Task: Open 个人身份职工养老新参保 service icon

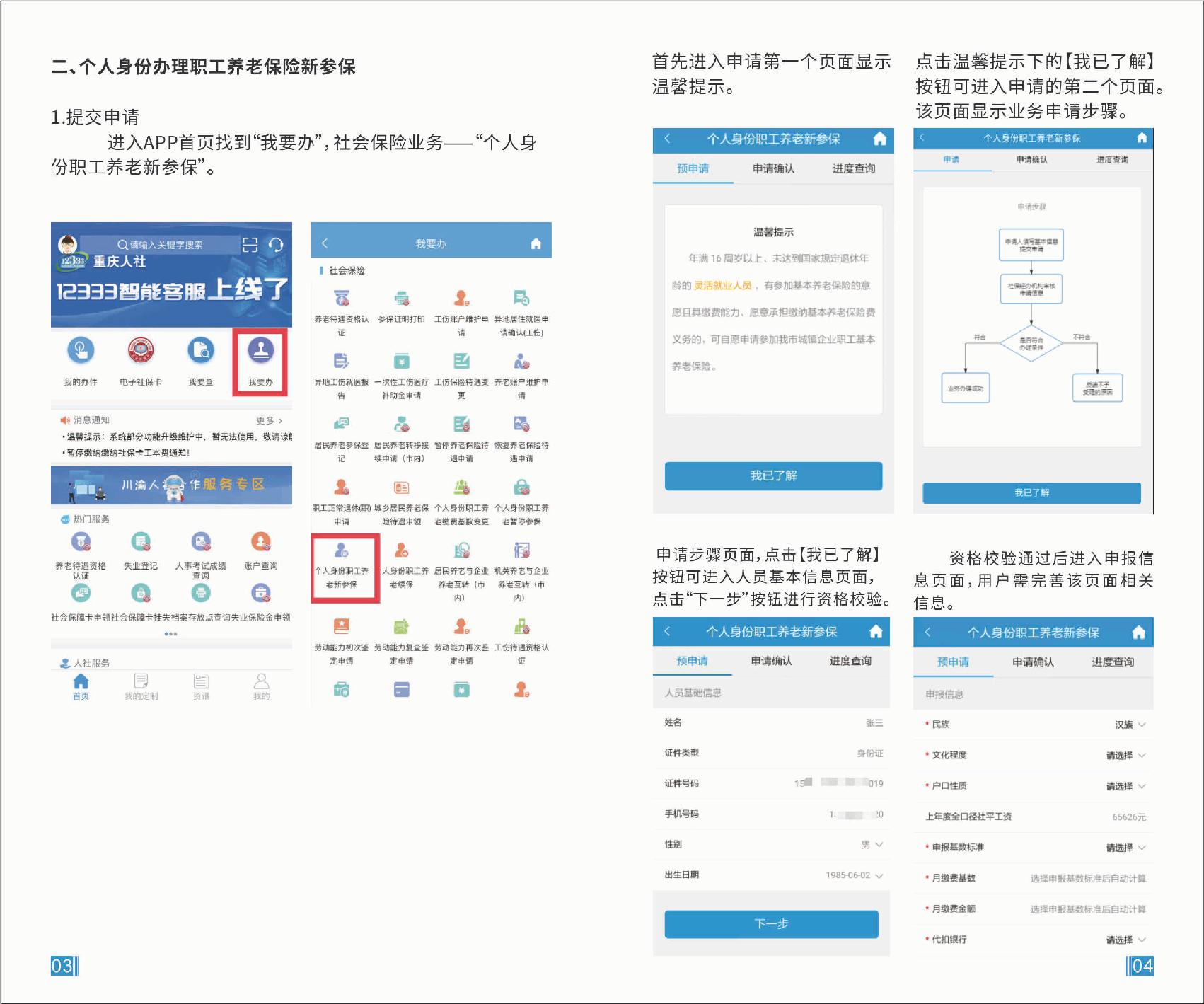Action: (342, 550)
